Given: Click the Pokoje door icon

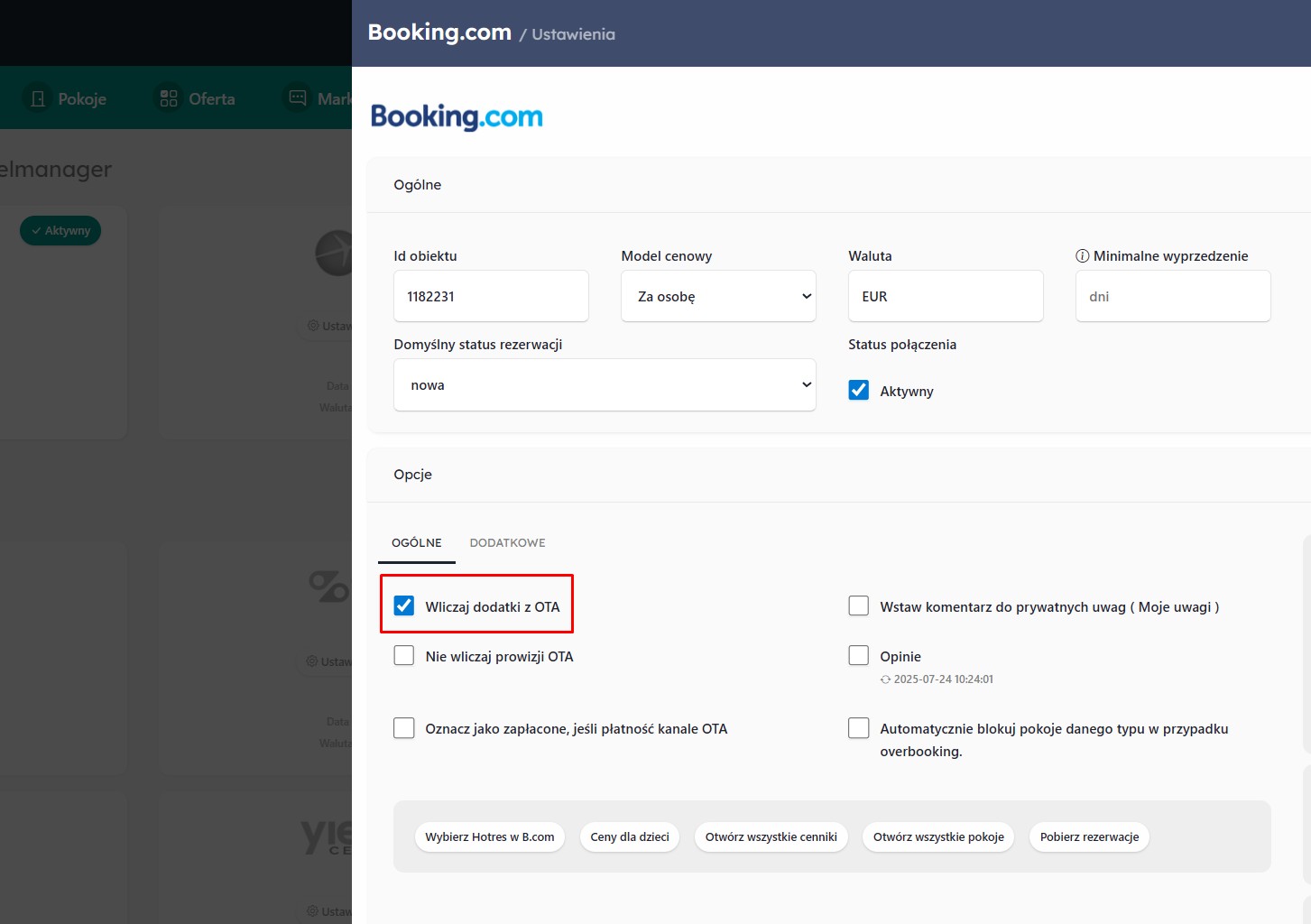Looking at the screenshot, I should (x=38, y=98).
